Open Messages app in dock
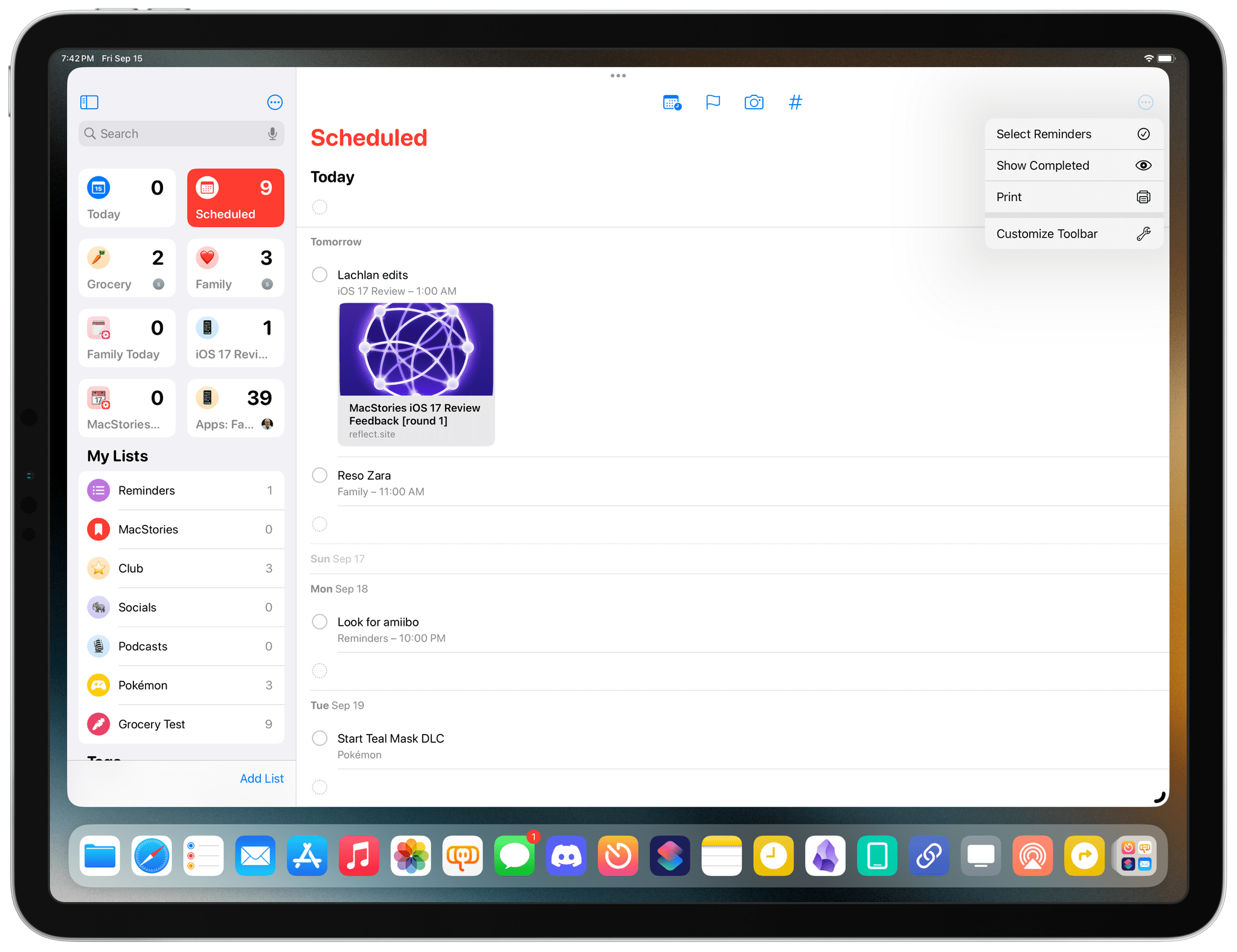Screen dimensions: 1237x952 click(x=515, y=855)
